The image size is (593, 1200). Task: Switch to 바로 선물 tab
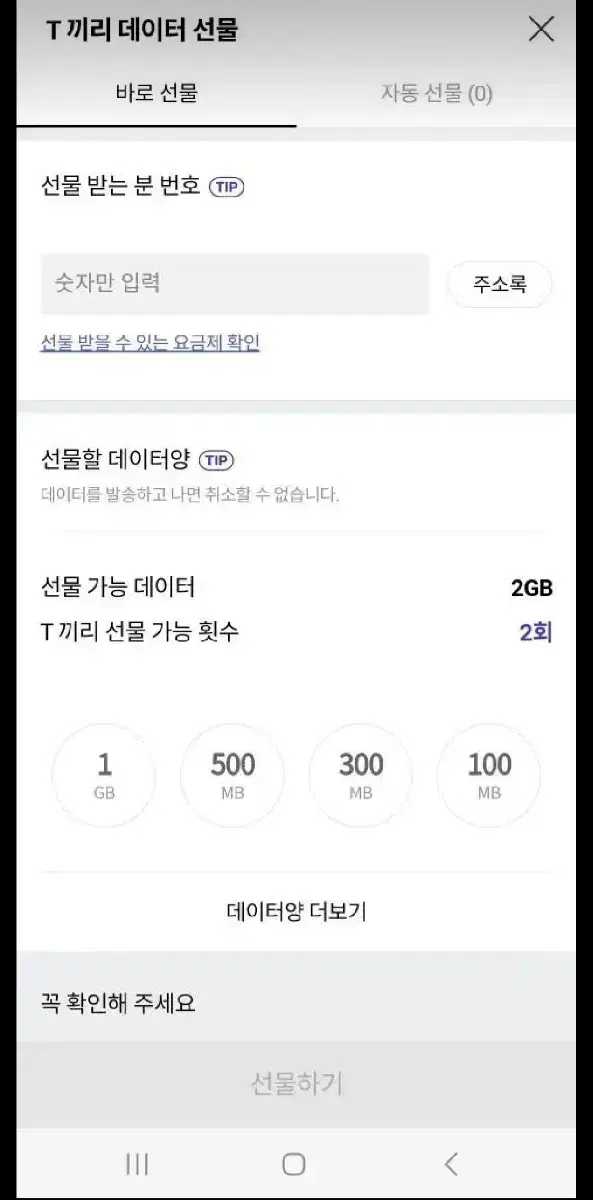click(157, 94)
